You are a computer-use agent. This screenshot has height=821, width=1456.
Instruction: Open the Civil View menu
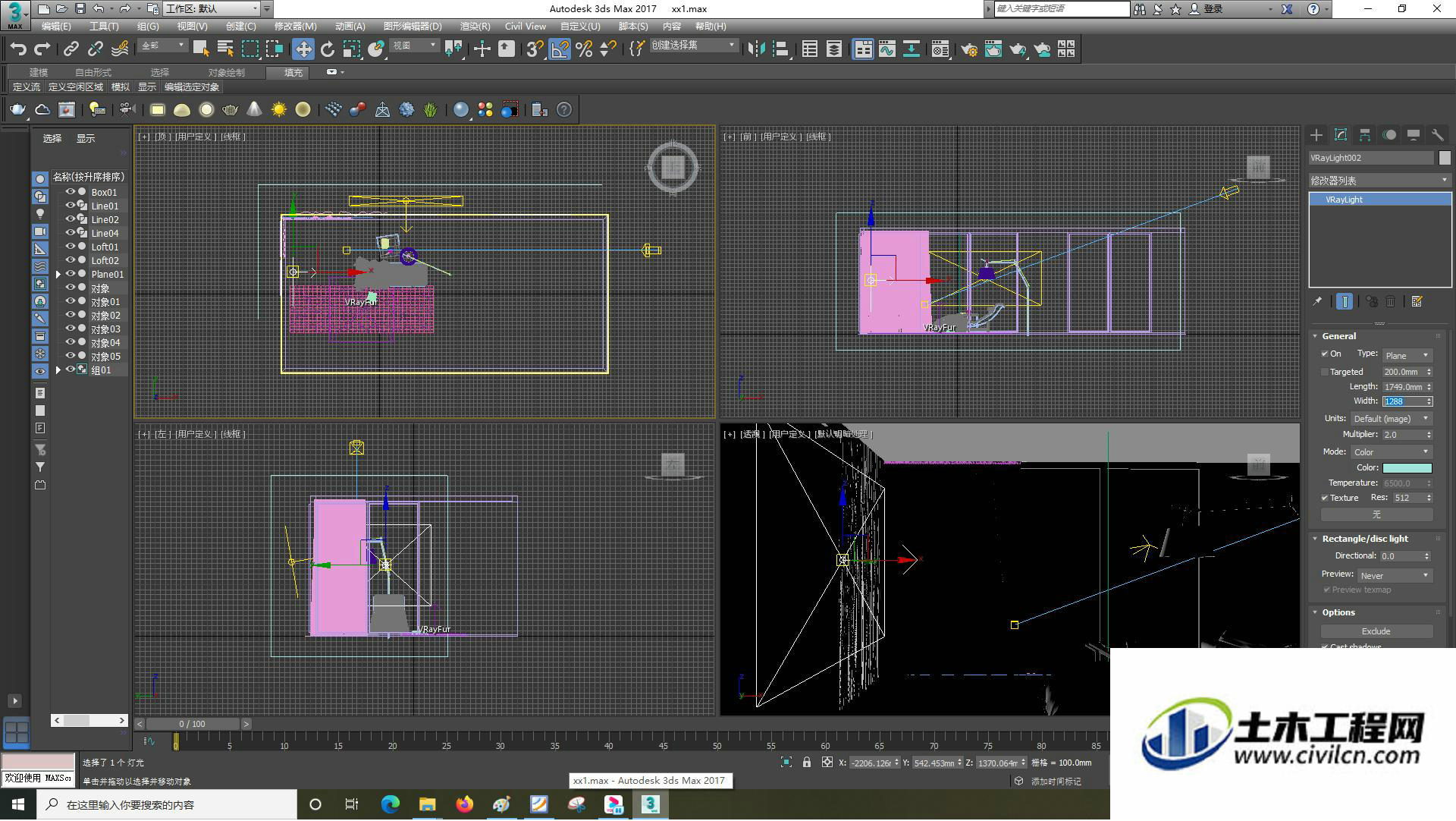click(525, 27)
